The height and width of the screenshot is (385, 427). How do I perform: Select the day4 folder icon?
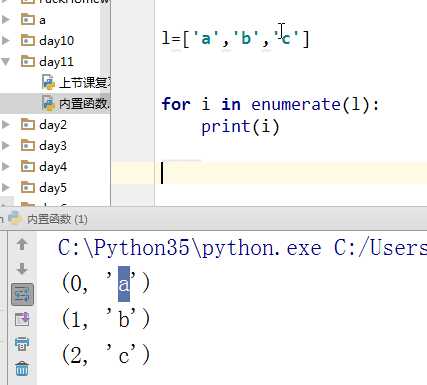point(28,166)
